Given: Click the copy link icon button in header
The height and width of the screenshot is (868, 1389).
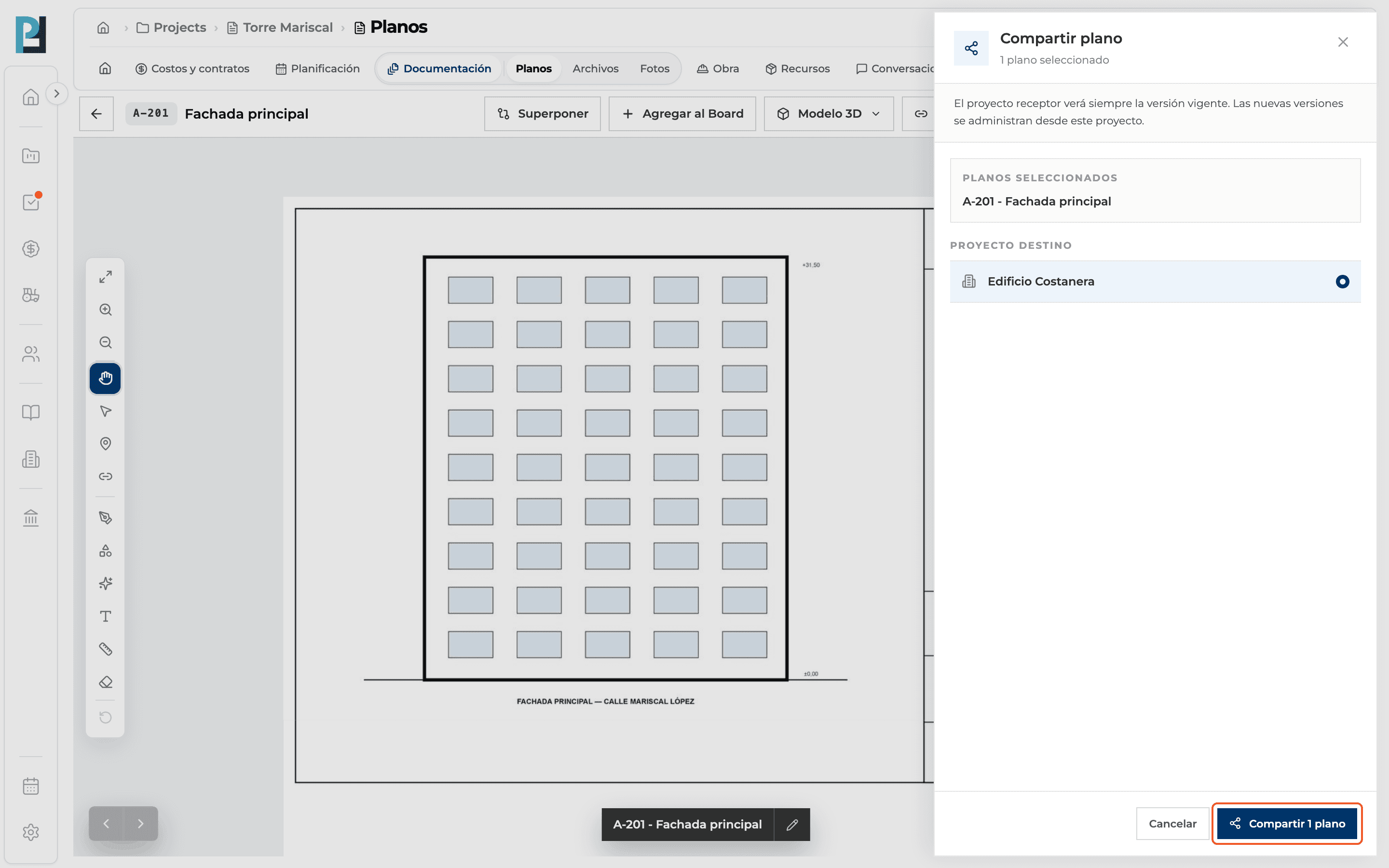Looking at the screenshot, I should coord(921,114).
